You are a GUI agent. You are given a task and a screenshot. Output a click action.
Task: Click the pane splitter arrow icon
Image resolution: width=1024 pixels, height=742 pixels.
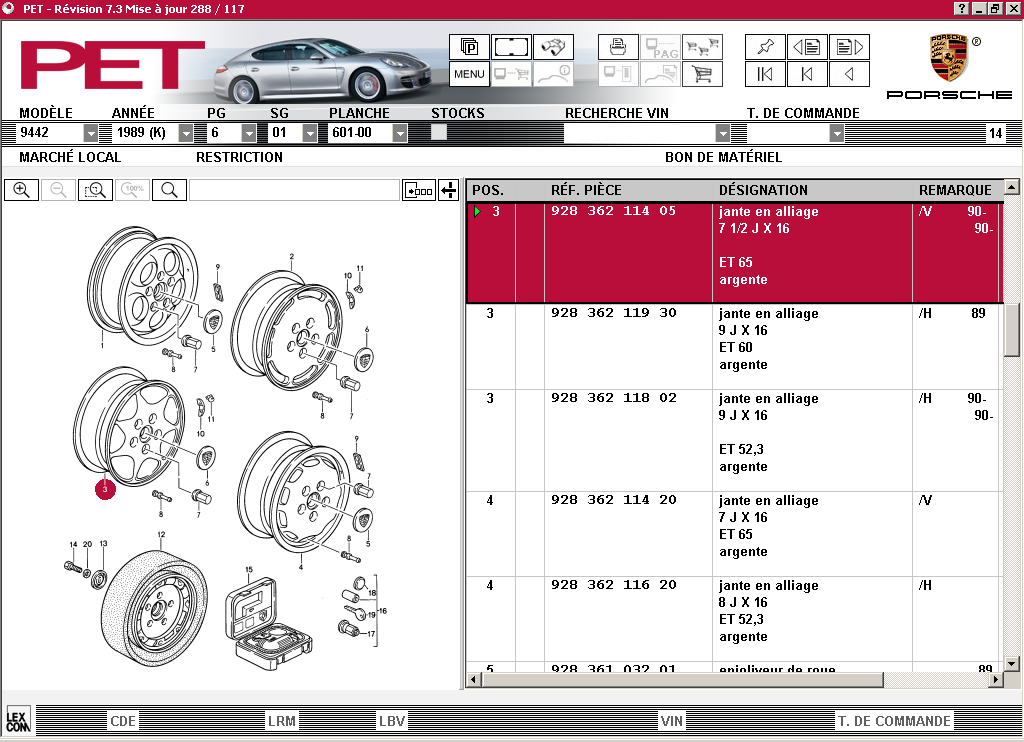pyautogui.click(x=449, y=190)
